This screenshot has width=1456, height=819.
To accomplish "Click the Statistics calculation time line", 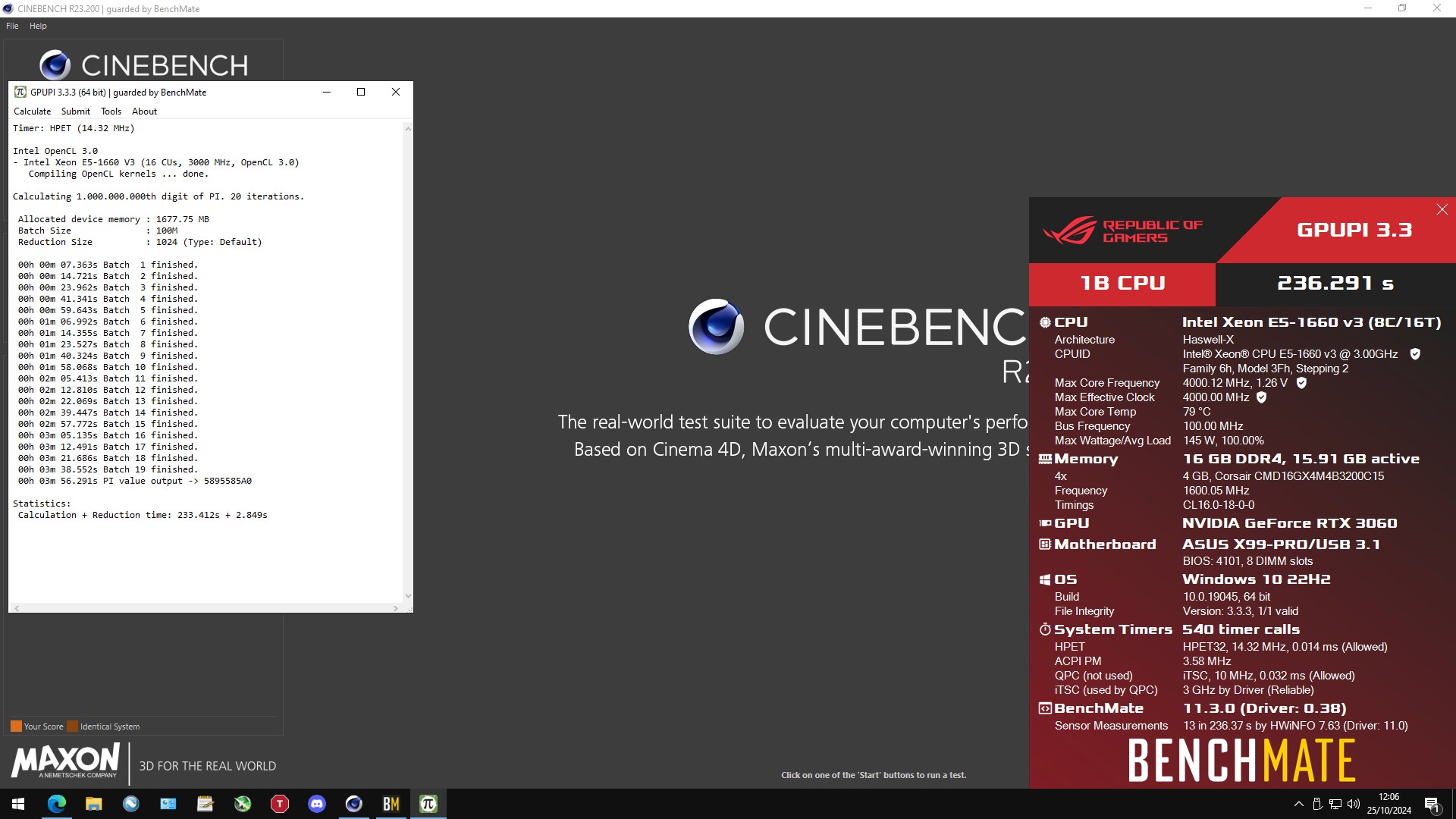I will click(x=143, y=515).
